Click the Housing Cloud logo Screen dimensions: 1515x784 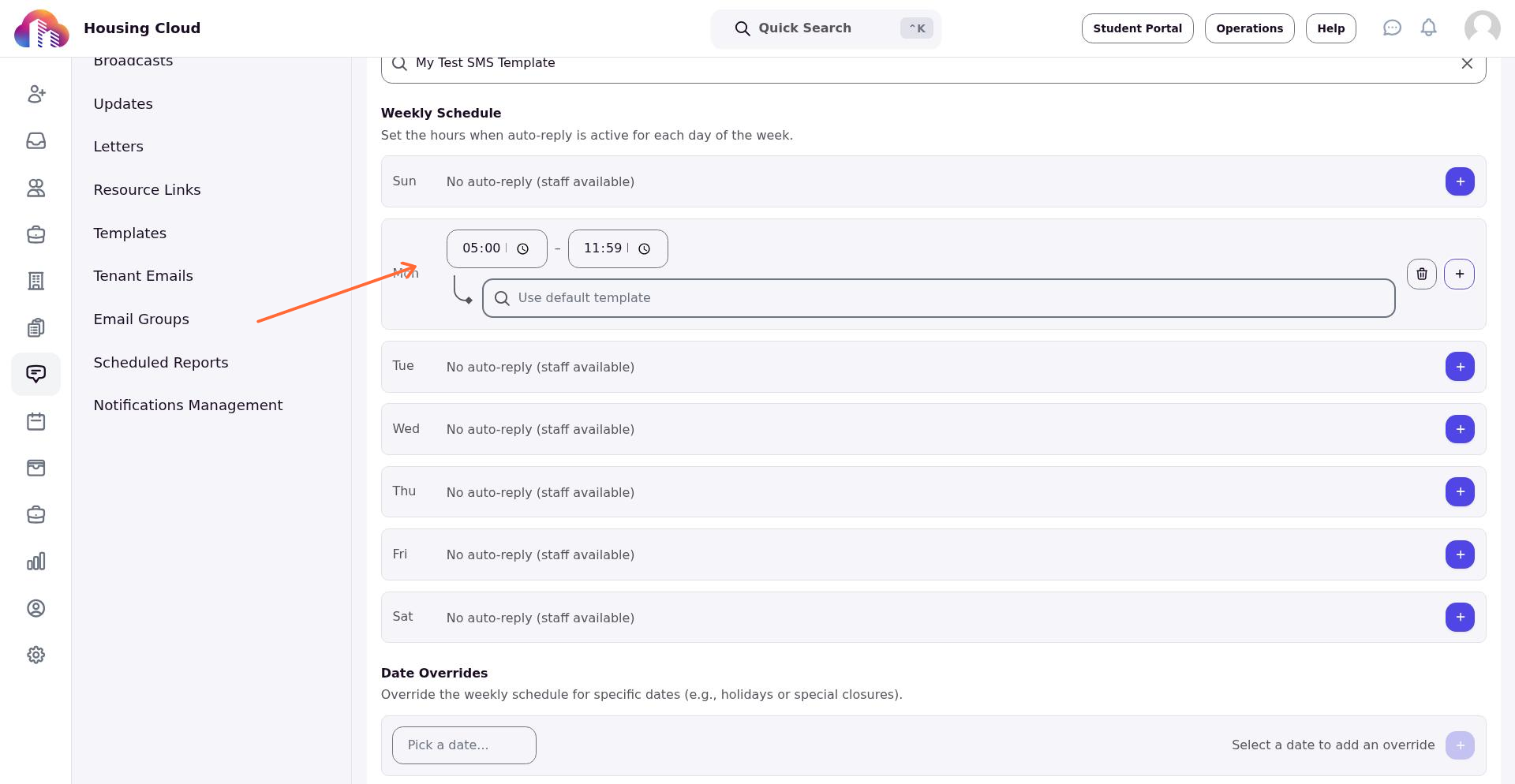click(x=42, y=28)
